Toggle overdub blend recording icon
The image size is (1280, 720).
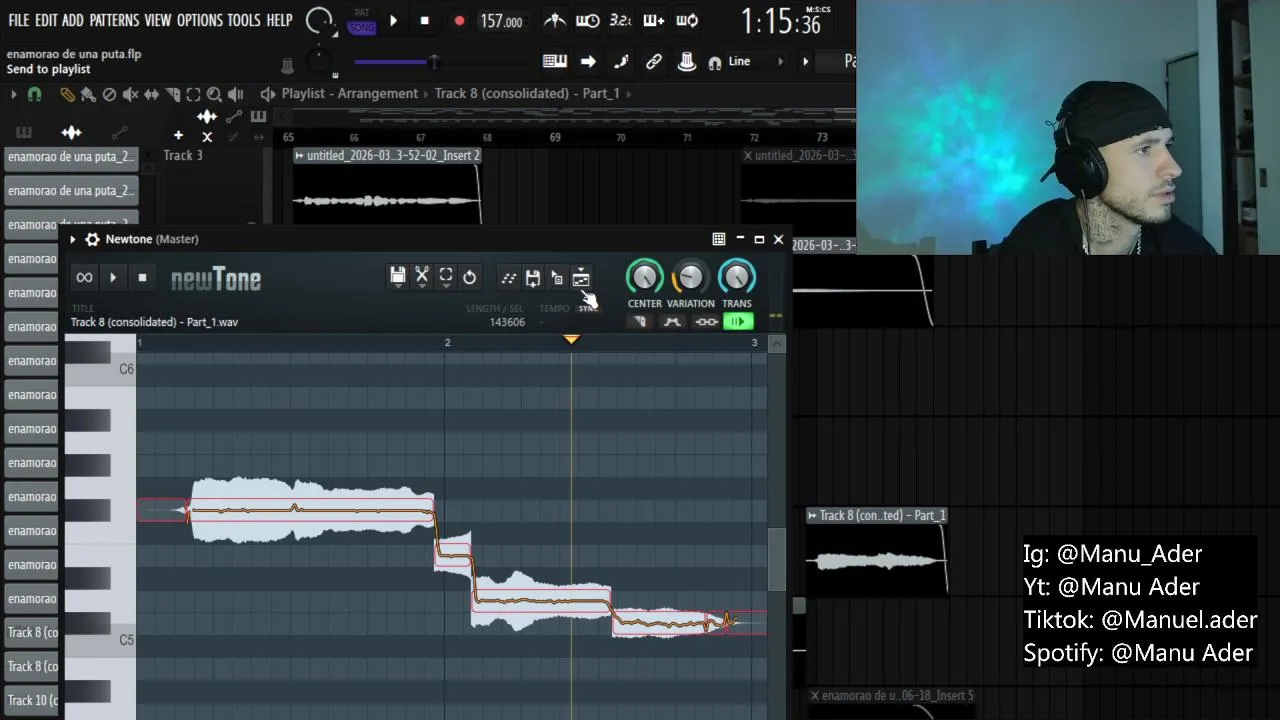coord(654,21)
